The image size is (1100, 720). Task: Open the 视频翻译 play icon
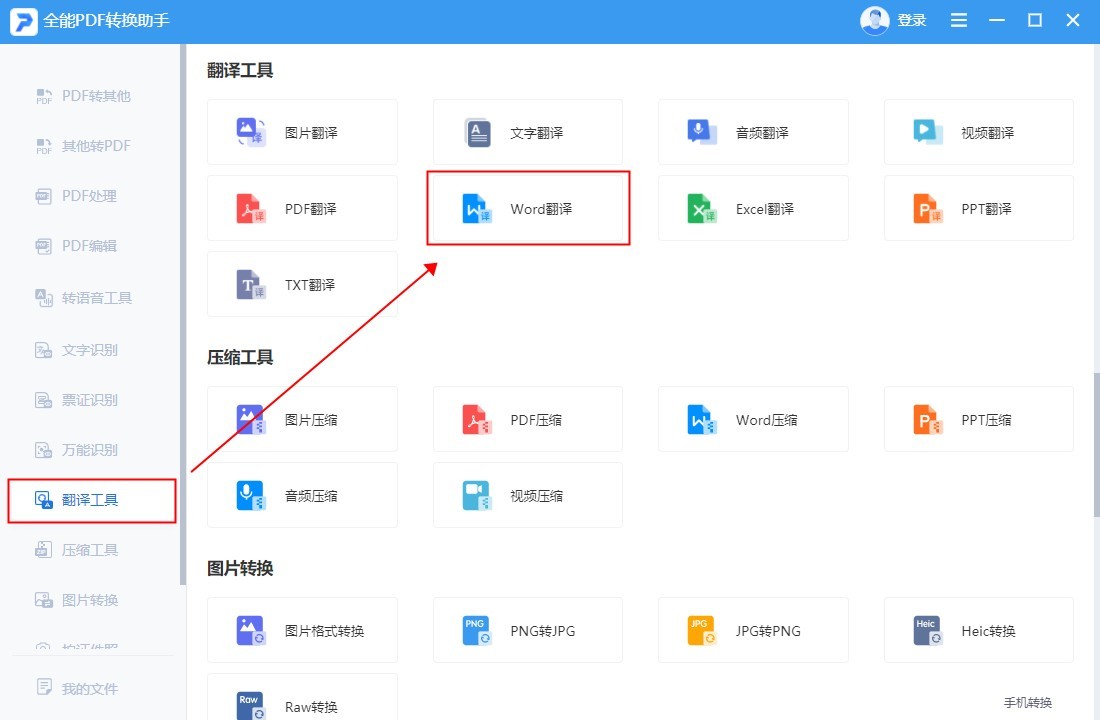click(x=927, y=132)
